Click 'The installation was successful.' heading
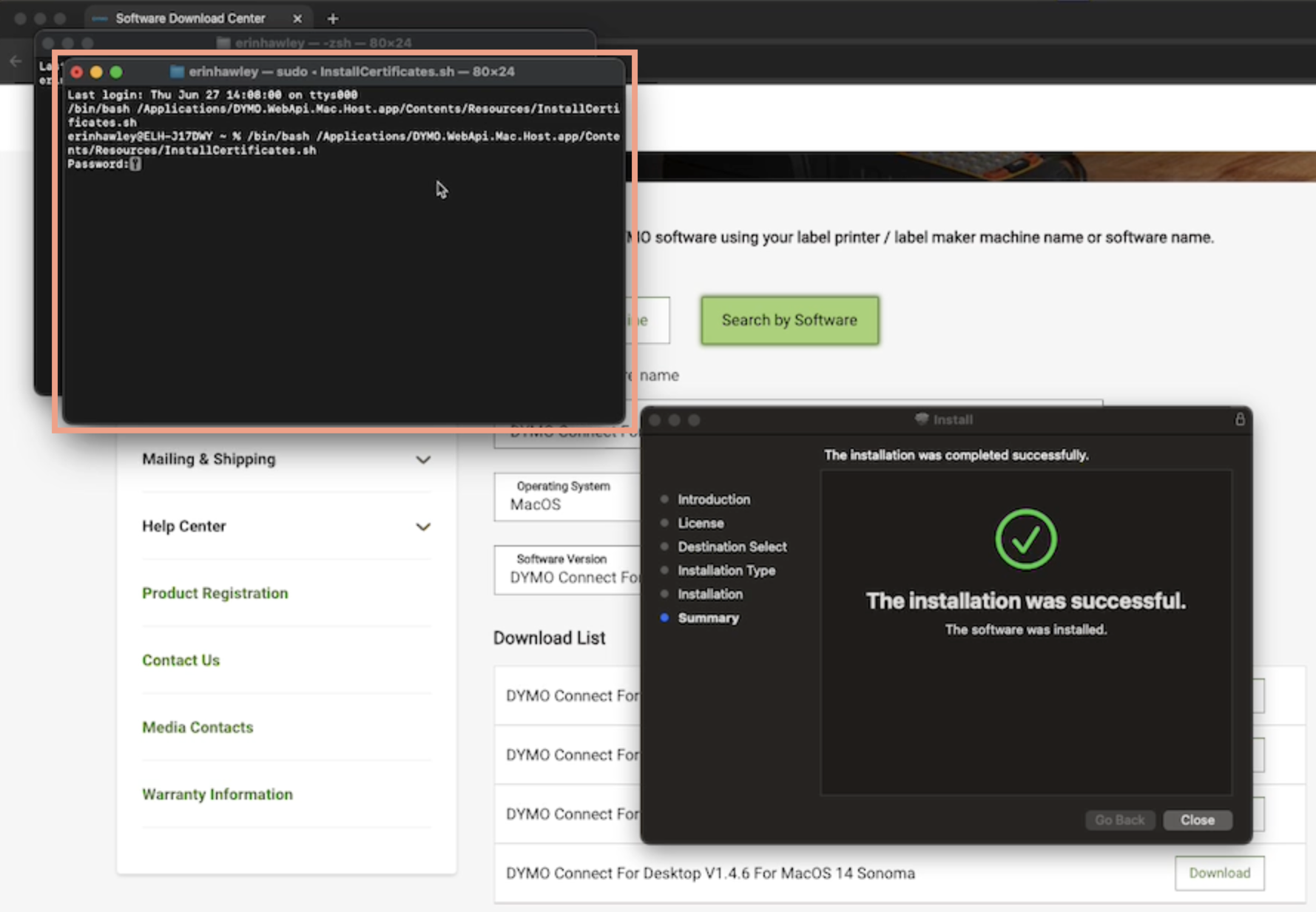 pos(1026,601)
